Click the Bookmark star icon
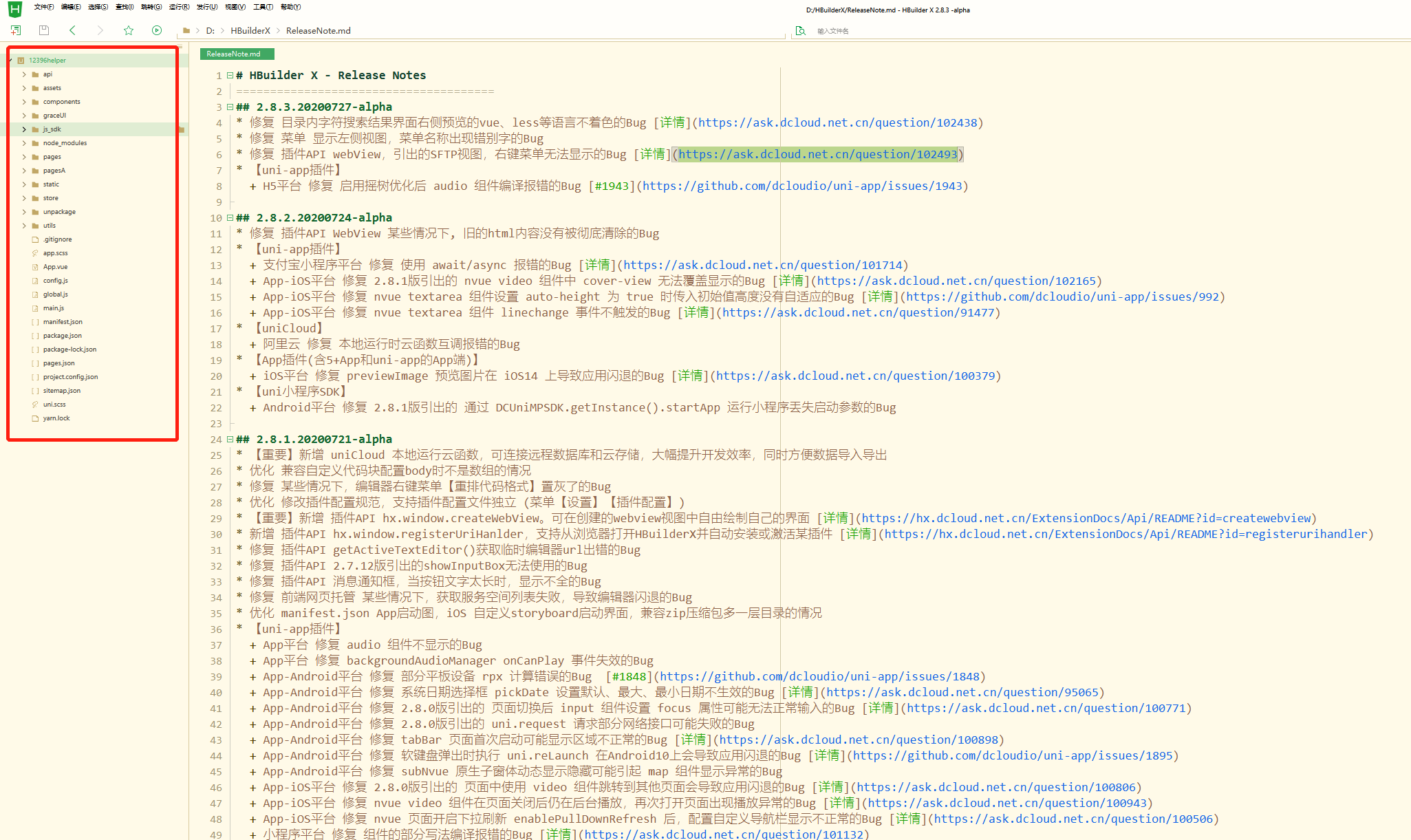1411x840 pixels. (129, 30)
